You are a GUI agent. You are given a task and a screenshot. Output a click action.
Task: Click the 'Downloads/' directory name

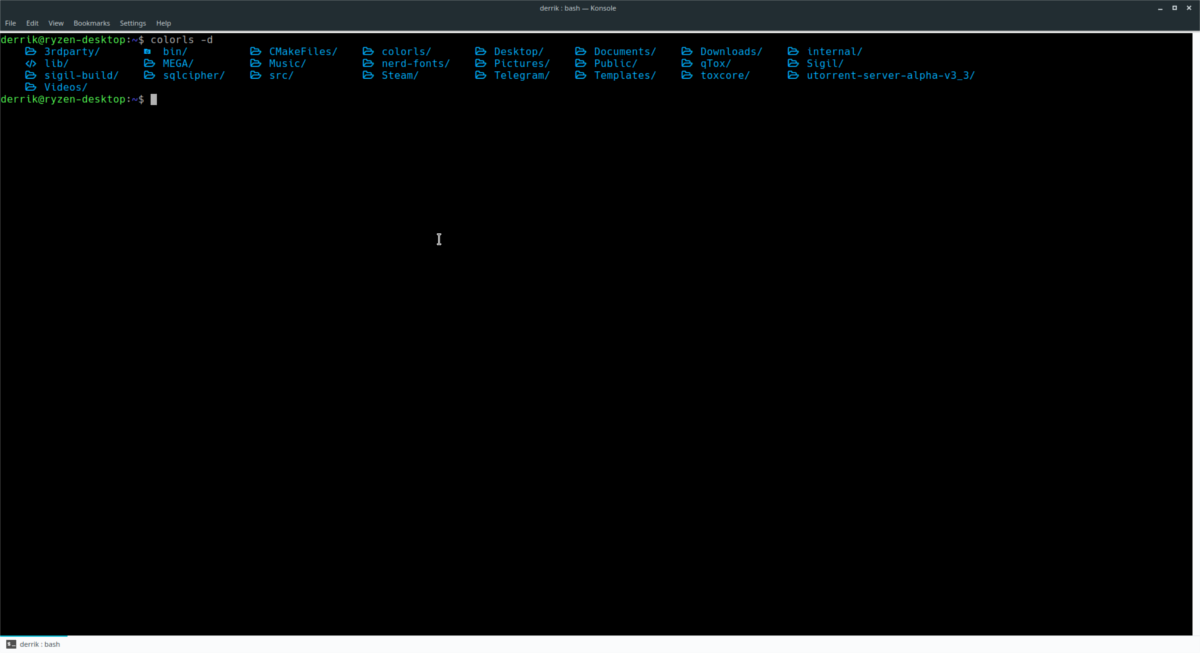click(731, 52)
